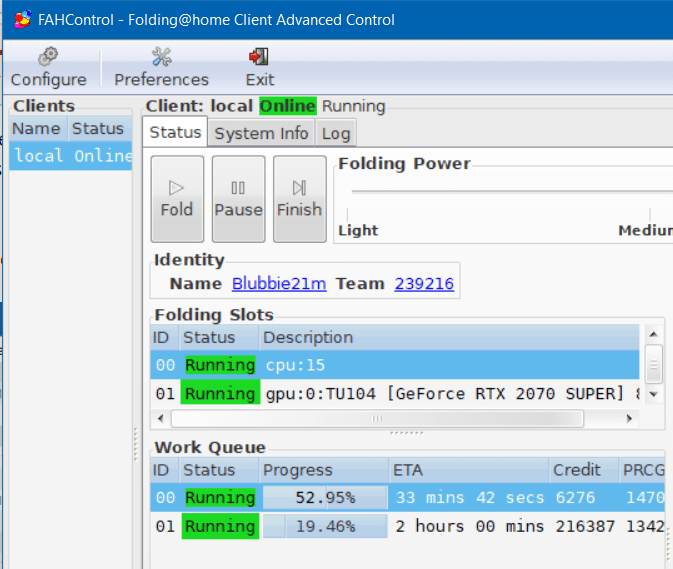Select the local Online client row
Screen dimensions: 673x569
coord(70,155)
